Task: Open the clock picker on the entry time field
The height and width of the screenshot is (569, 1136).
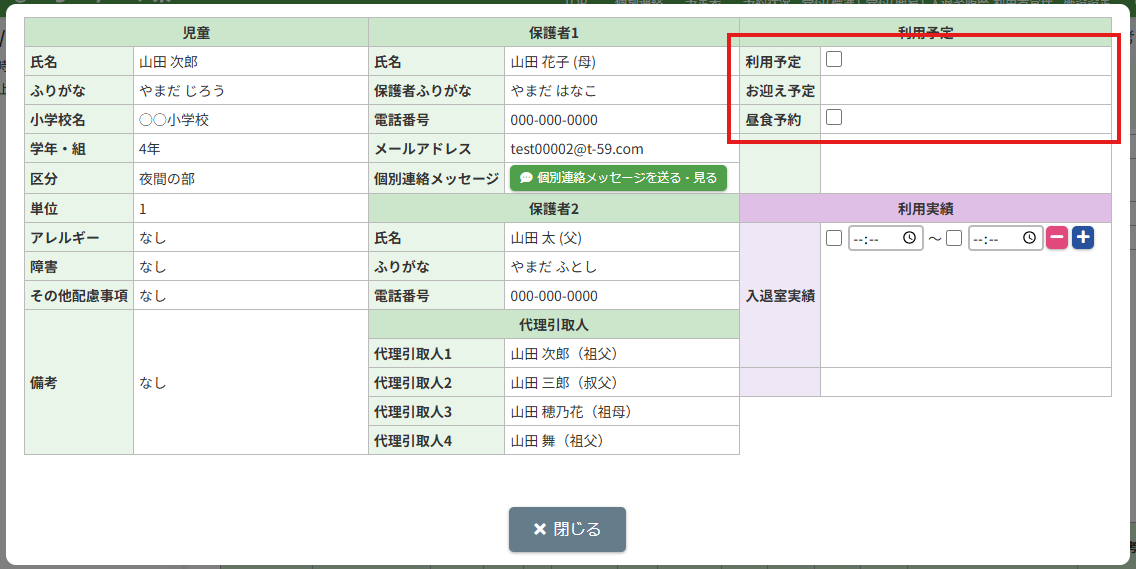Action: 909,238
